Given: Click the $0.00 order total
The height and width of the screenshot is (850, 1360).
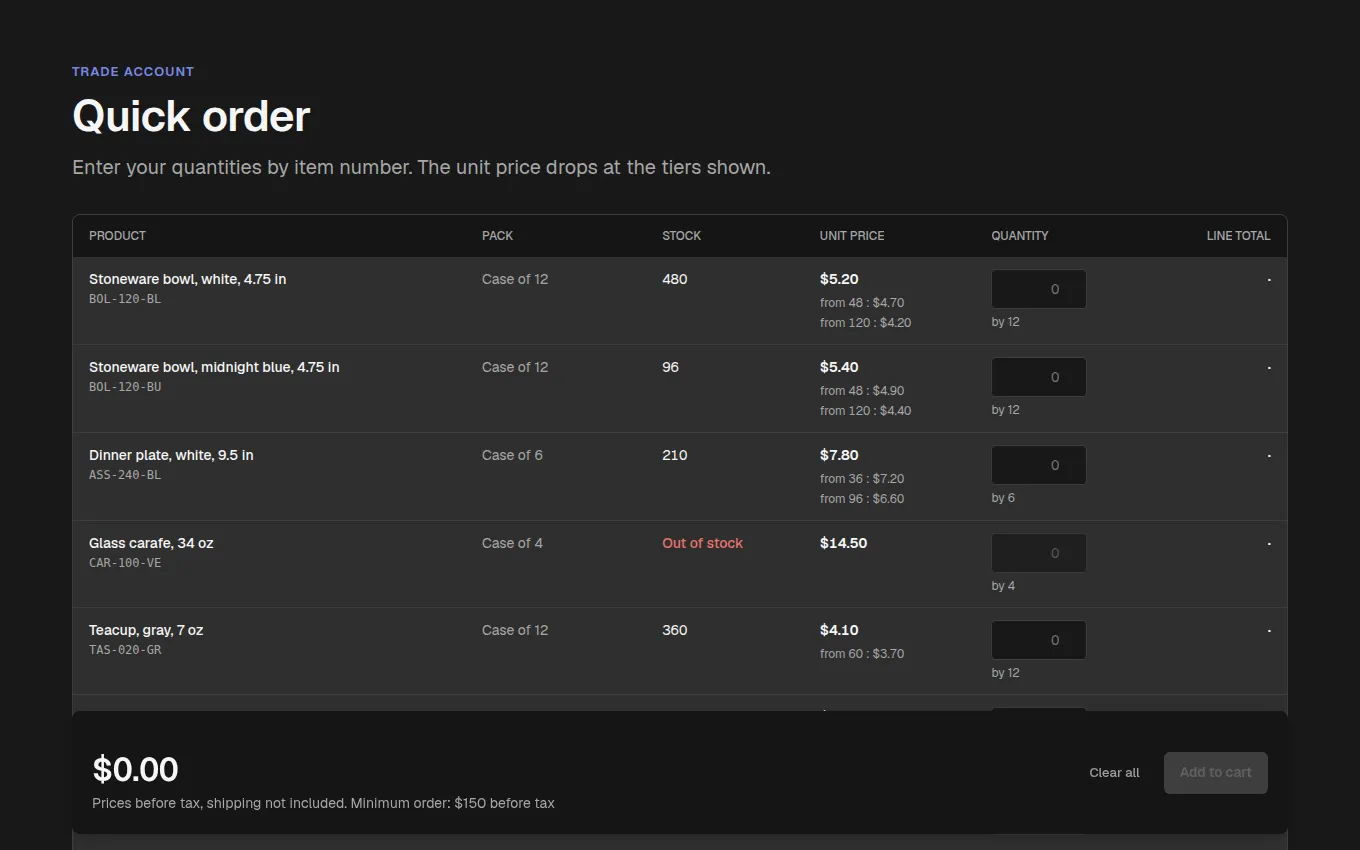Looking at the screenshot, I should click(x=135, y=770).
